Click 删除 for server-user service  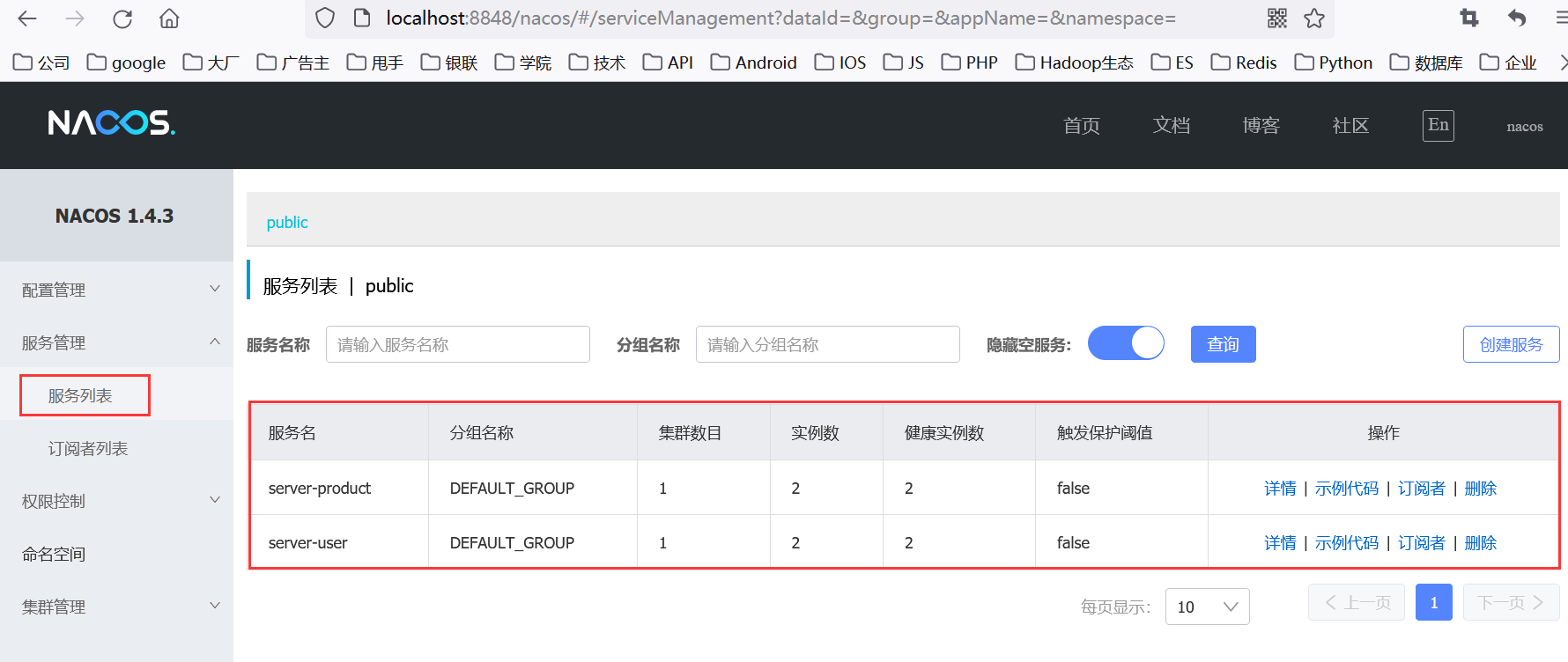tap(1480, 543)
